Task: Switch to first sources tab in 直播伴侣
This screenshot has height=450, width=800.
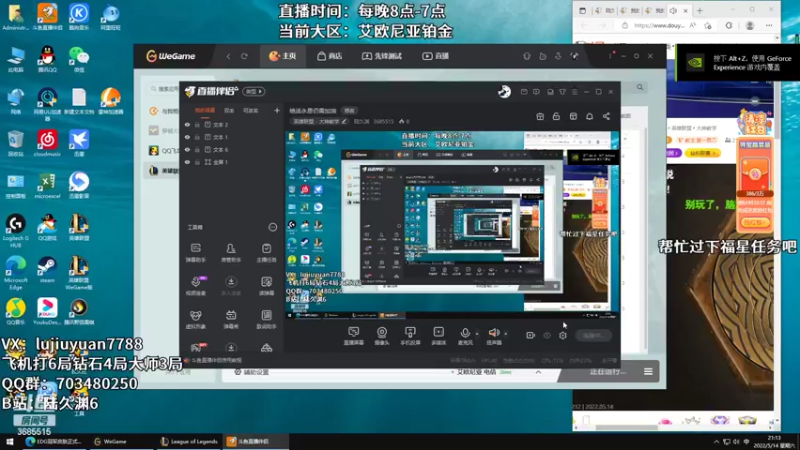Action: (205, 110)
